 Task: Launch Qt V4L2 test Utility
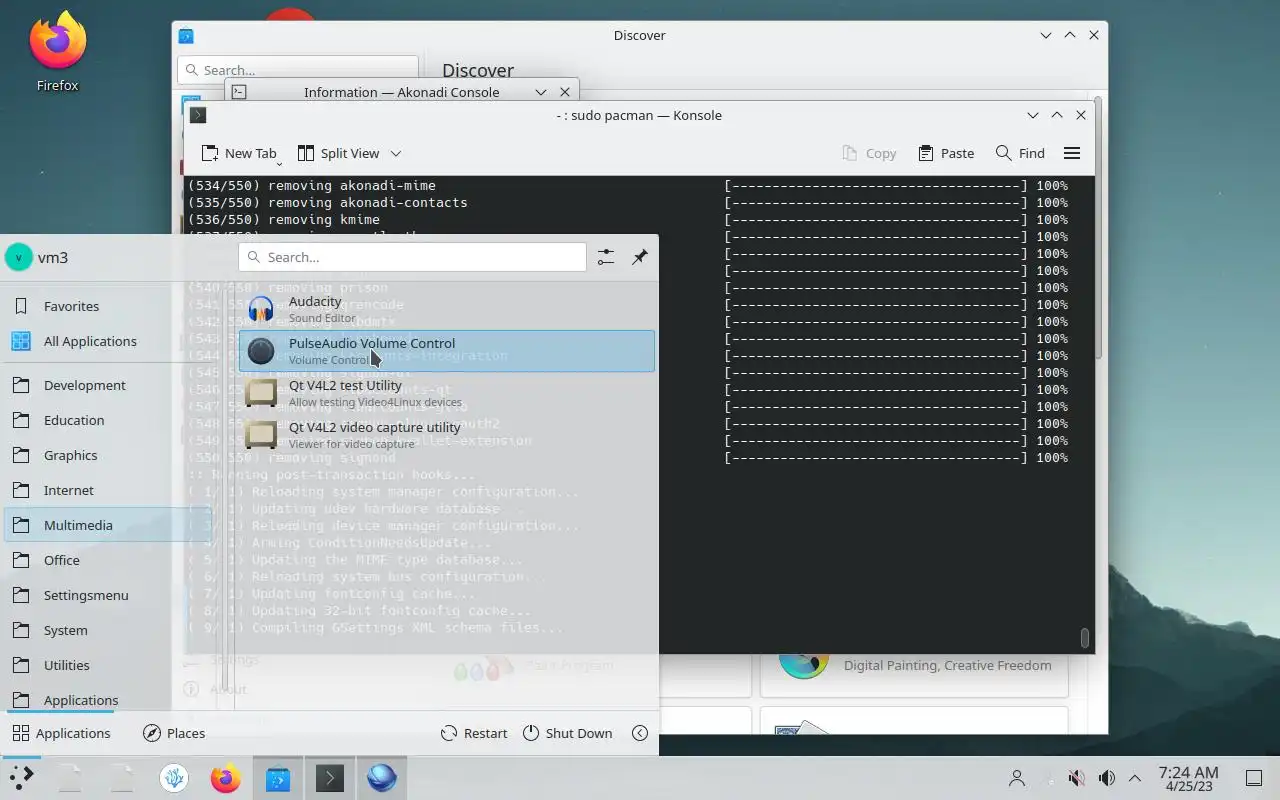click(446, 393)
